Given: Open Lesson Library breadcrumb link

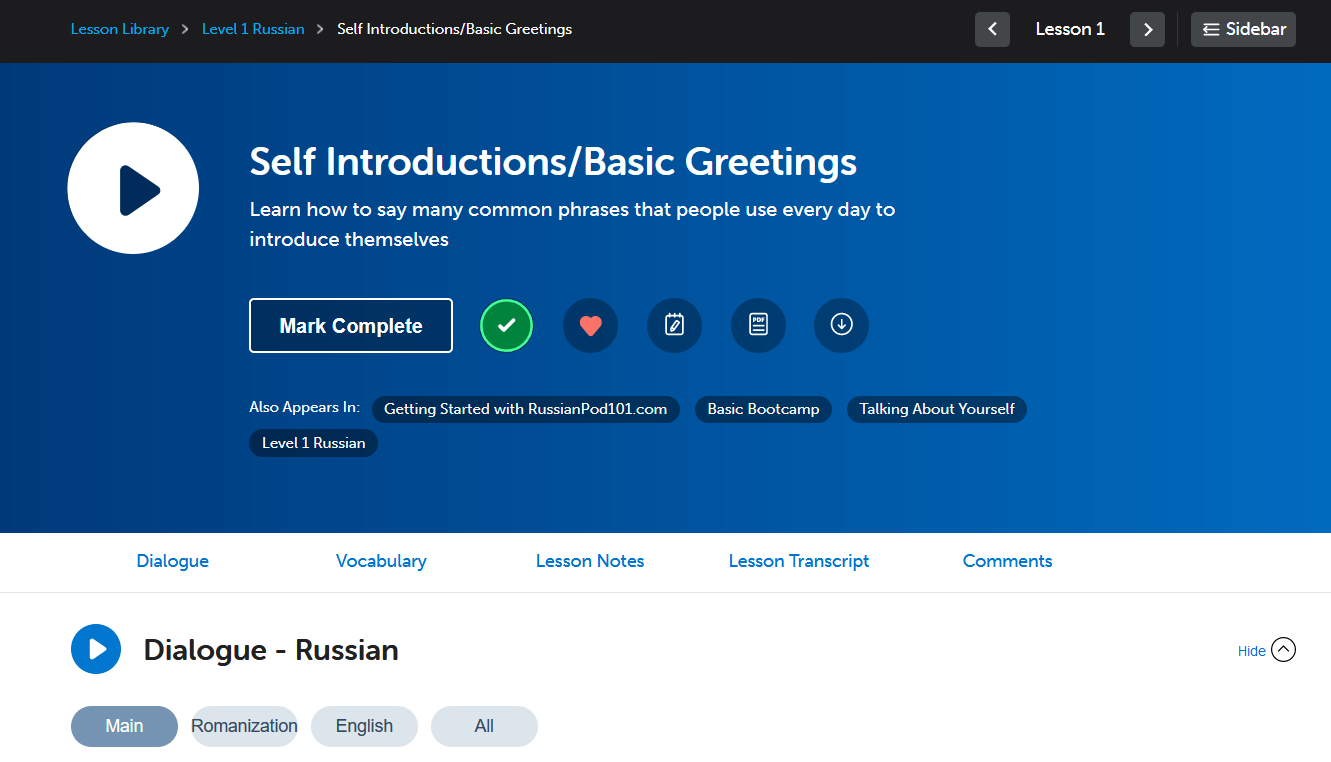Looking at the screenshot, I should tap(119, 29).
